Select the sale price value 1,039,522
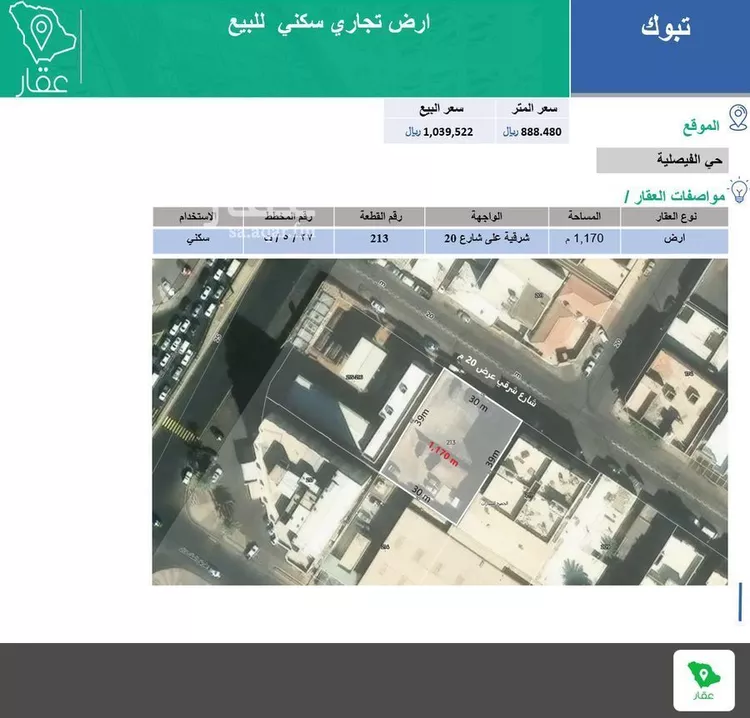 pyautogui.click(x=448, y=132)
